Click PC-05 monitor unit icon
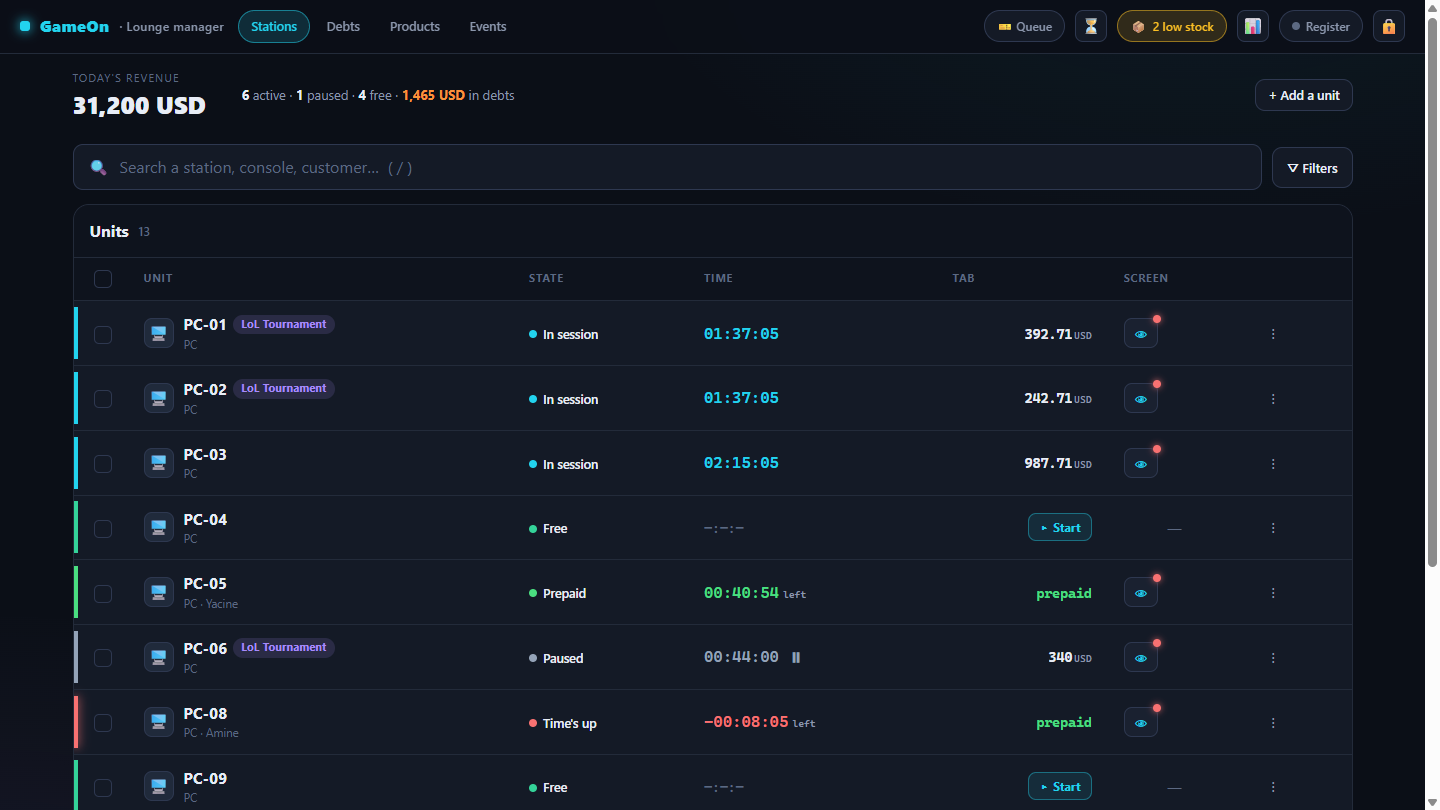The height and width of the screenshot is (810, 1440). point(158,592)
